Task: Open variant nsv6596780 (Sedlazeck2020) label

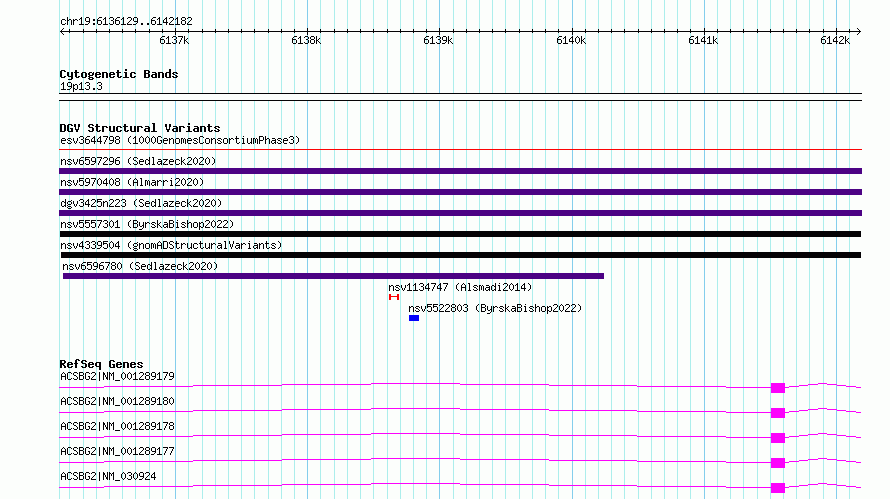Action: (x=140, y=266)
